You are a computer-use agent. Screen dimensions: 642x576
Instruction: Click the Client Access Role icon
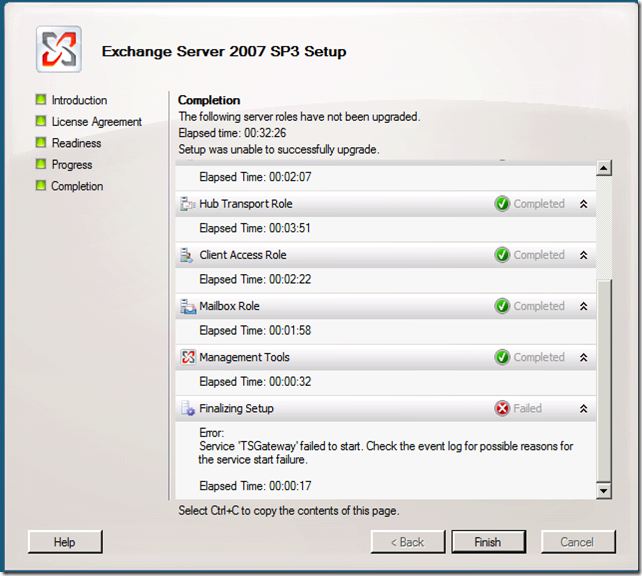click(187, 255)
